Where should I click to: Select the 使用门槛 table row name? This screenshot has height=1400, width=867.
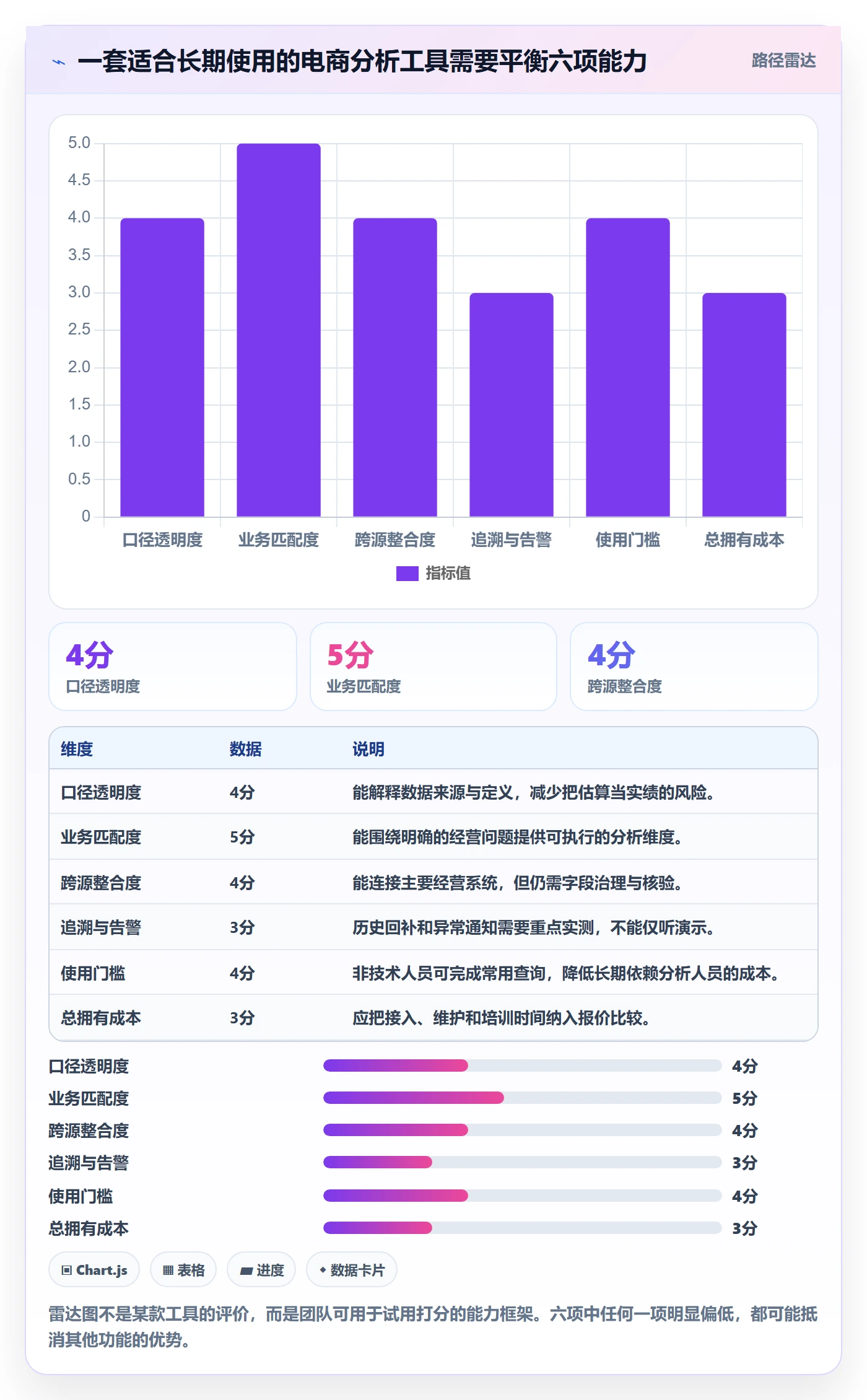(93, 974)
